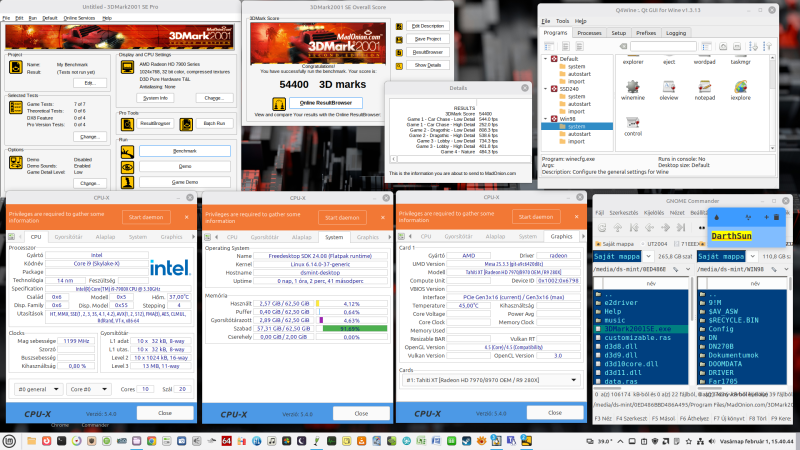Open the left pane device dropdown next to Saját mappa
Image resolution: width=800 pixels, height=450 pixels.
click(x=648, y=257)
